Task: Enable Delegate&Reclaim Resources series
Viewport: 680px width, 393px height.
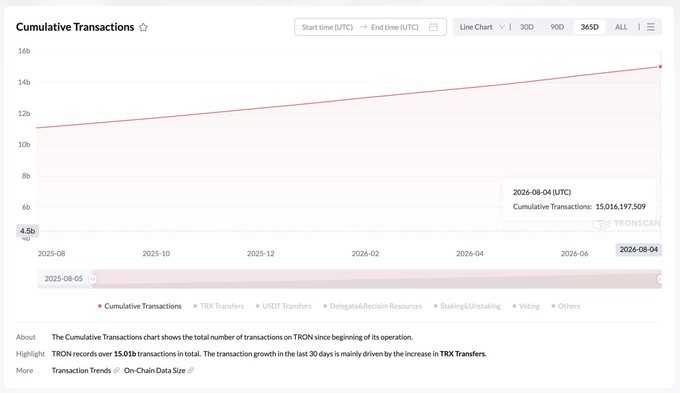Action: point(373,306)
